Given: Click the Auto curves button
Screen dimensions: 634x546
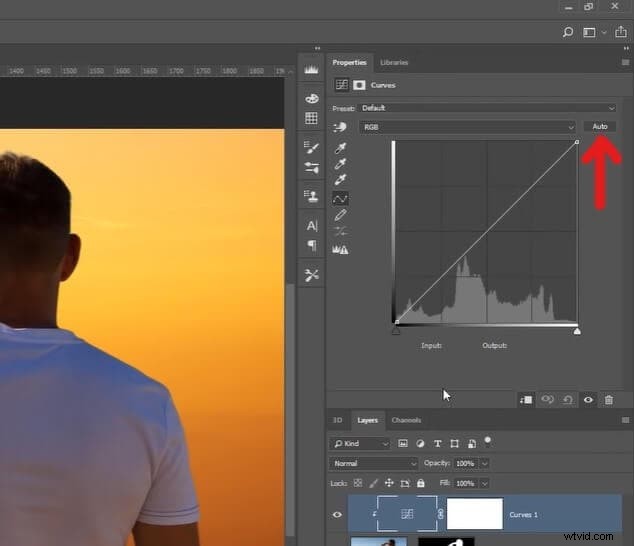Looking at the screenshot, I should coord(600,127).
